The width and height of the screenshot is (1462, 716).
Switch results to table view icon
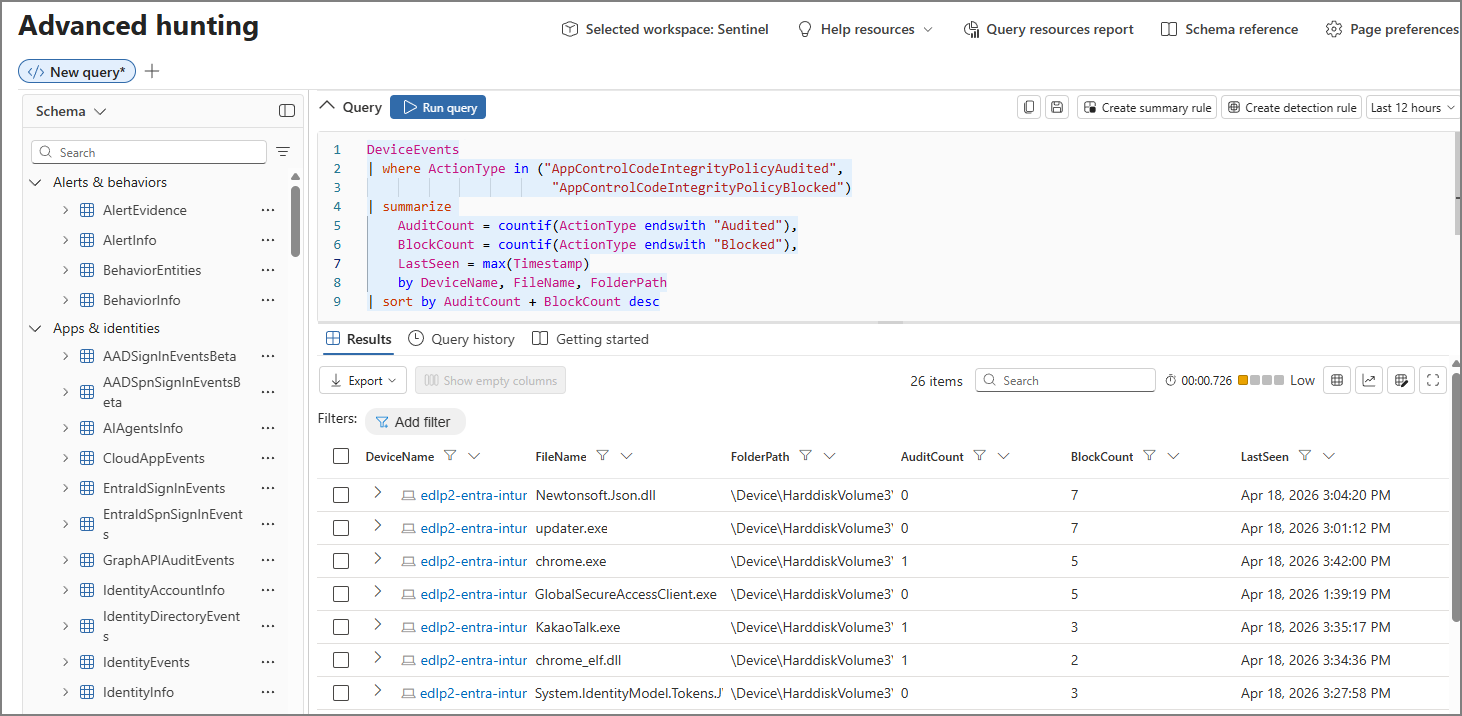click(x=1337, y=380)
